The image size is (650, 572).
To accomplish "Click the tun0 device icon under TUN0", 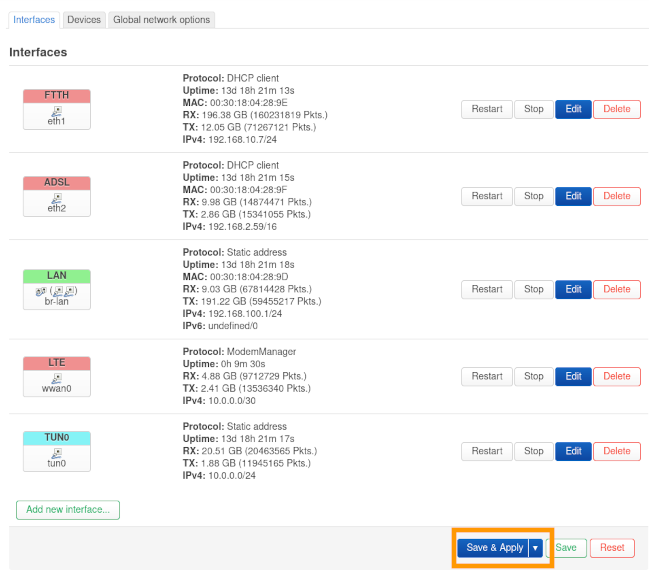I will (57, 451).
